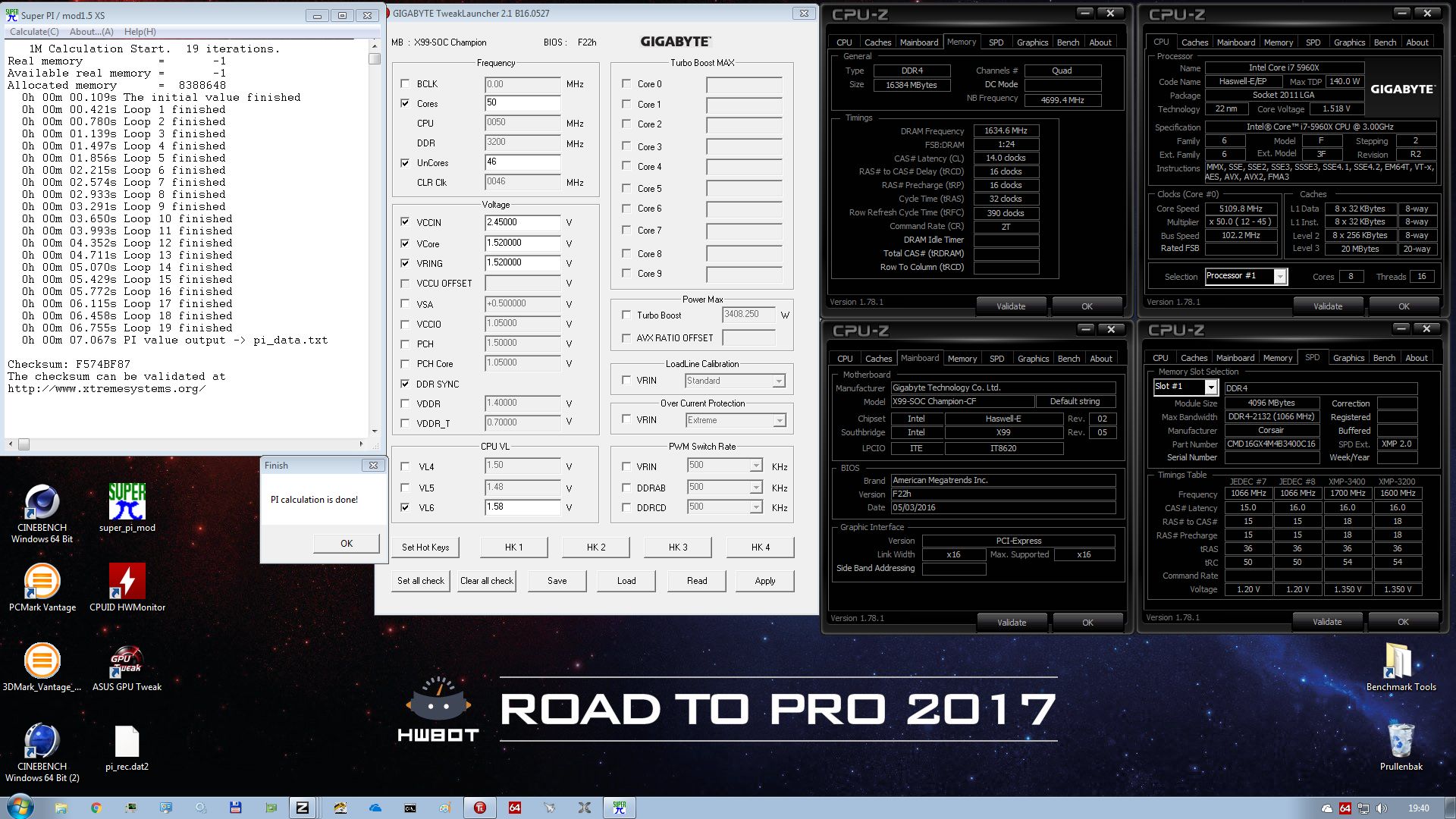Toggle the BCLK checkbox
Viewport: 1456px width, 819px height.
click(405, 84)
